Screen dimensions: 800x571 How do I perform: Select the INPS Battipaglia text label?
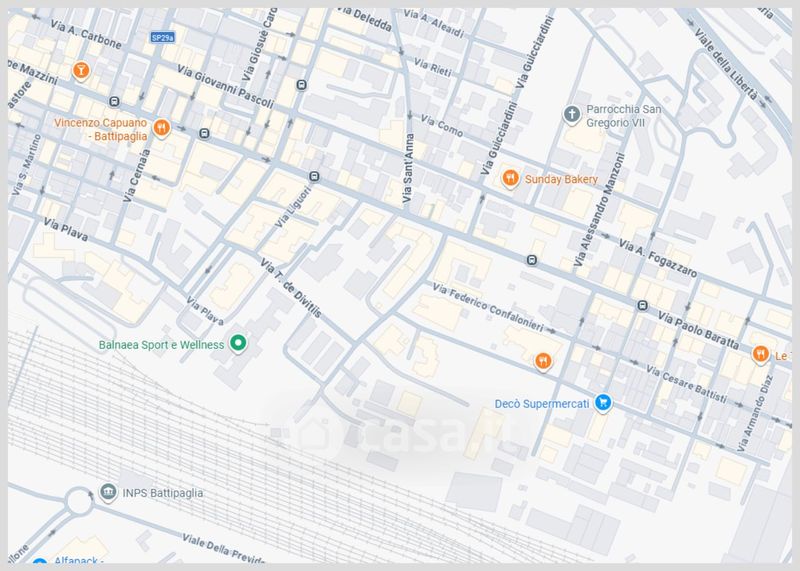coord(164,494)
